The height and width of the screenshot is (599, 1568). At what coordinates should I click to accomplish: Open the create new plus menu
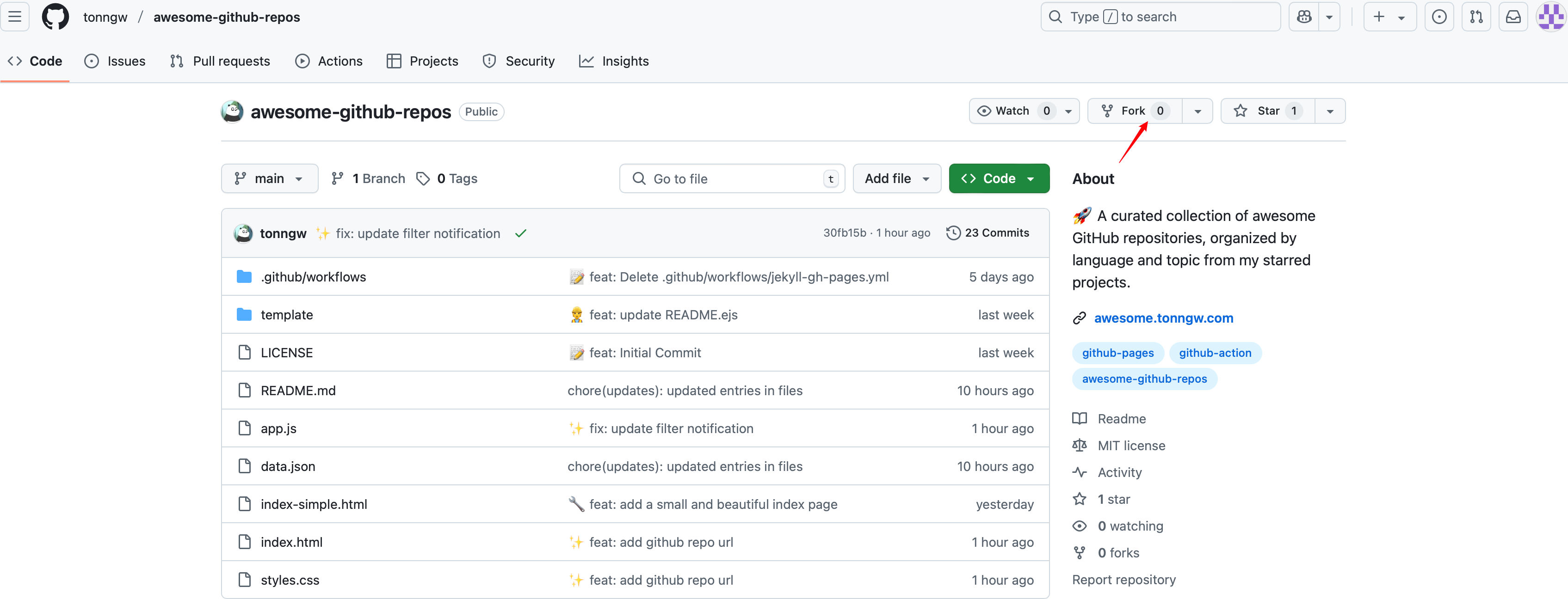[1389, 17]
